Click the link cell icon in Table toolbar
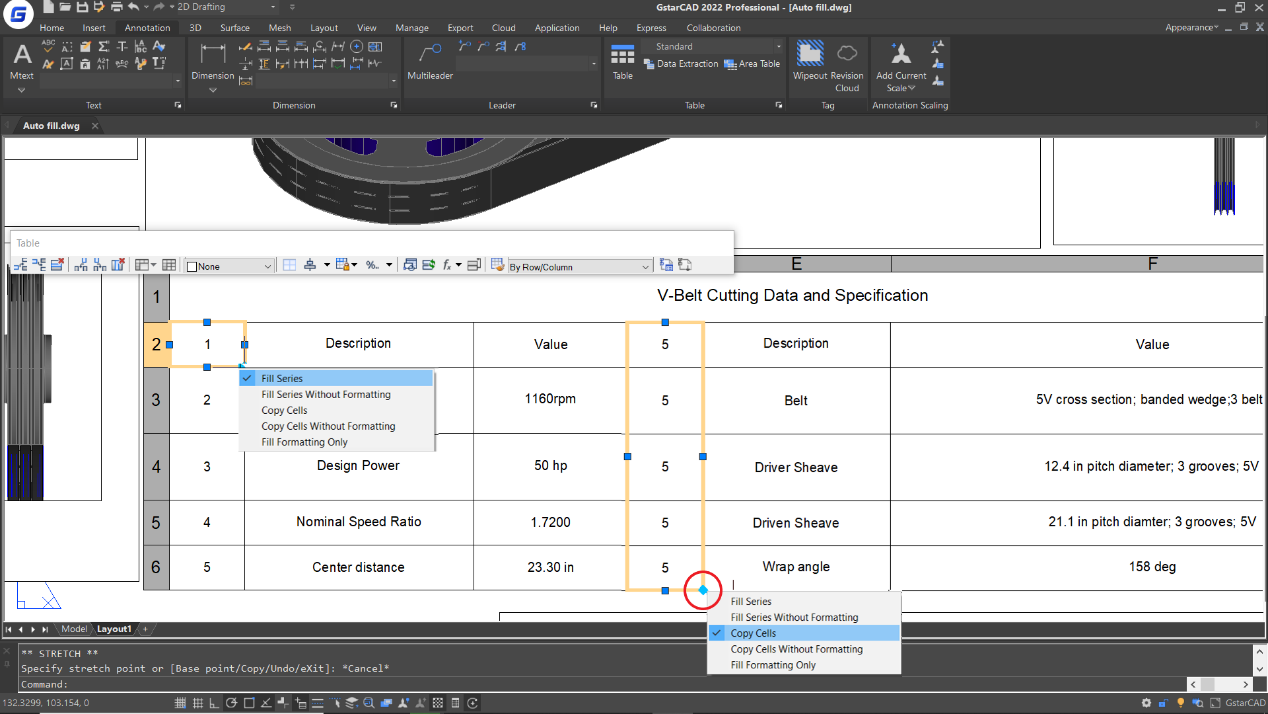 tap(666, 265)
